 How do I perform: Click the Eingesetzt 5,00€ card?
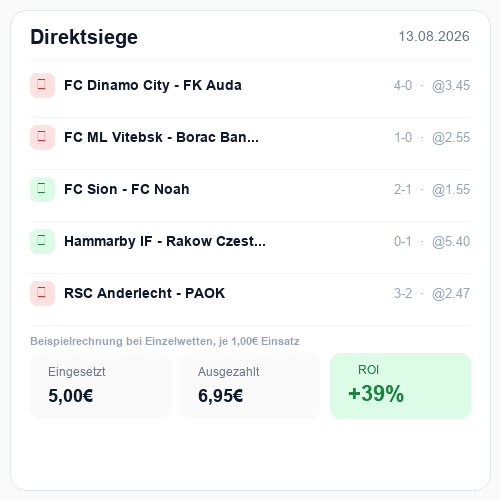click(x=100, y=386)
